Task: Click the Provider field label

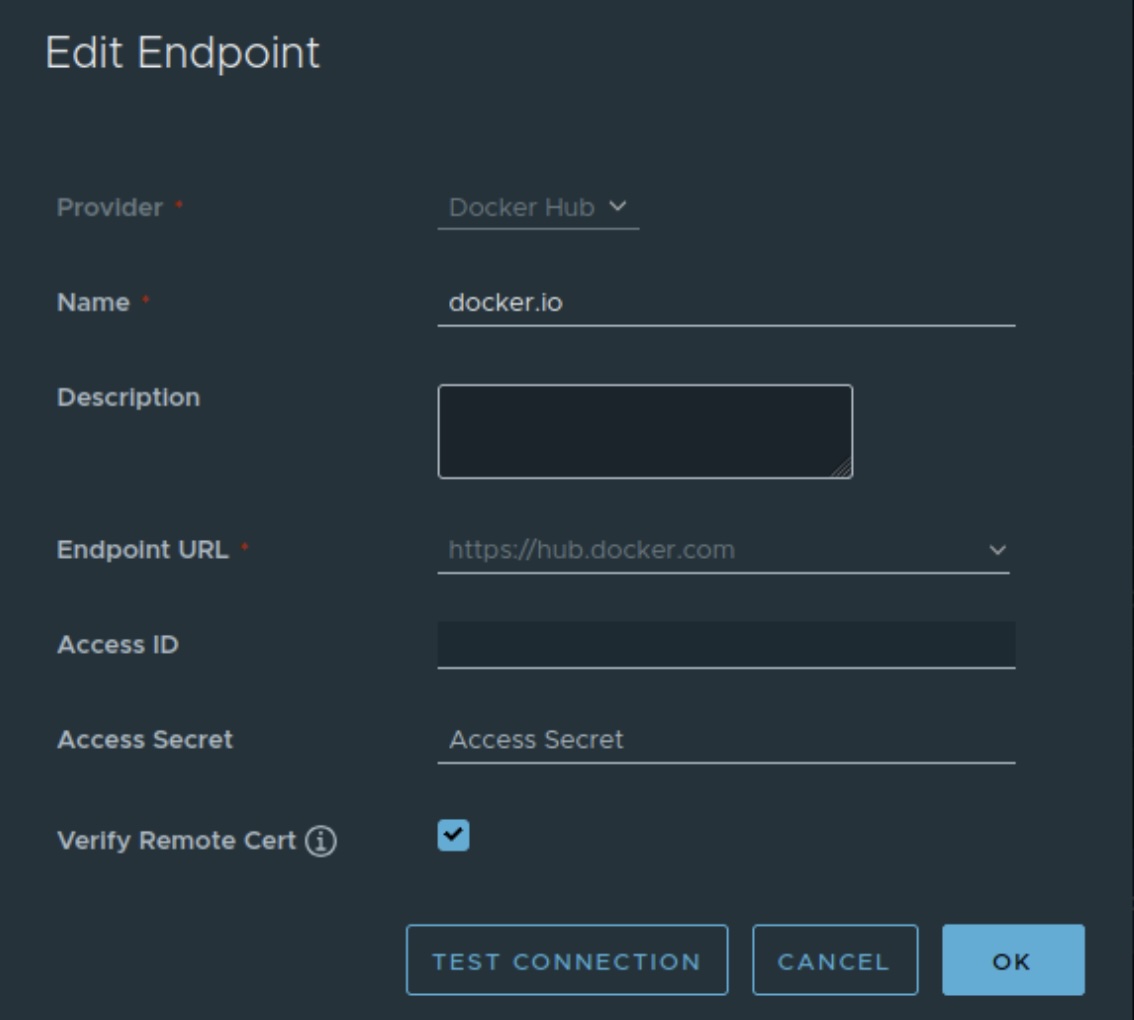Action: click(109, 208)
